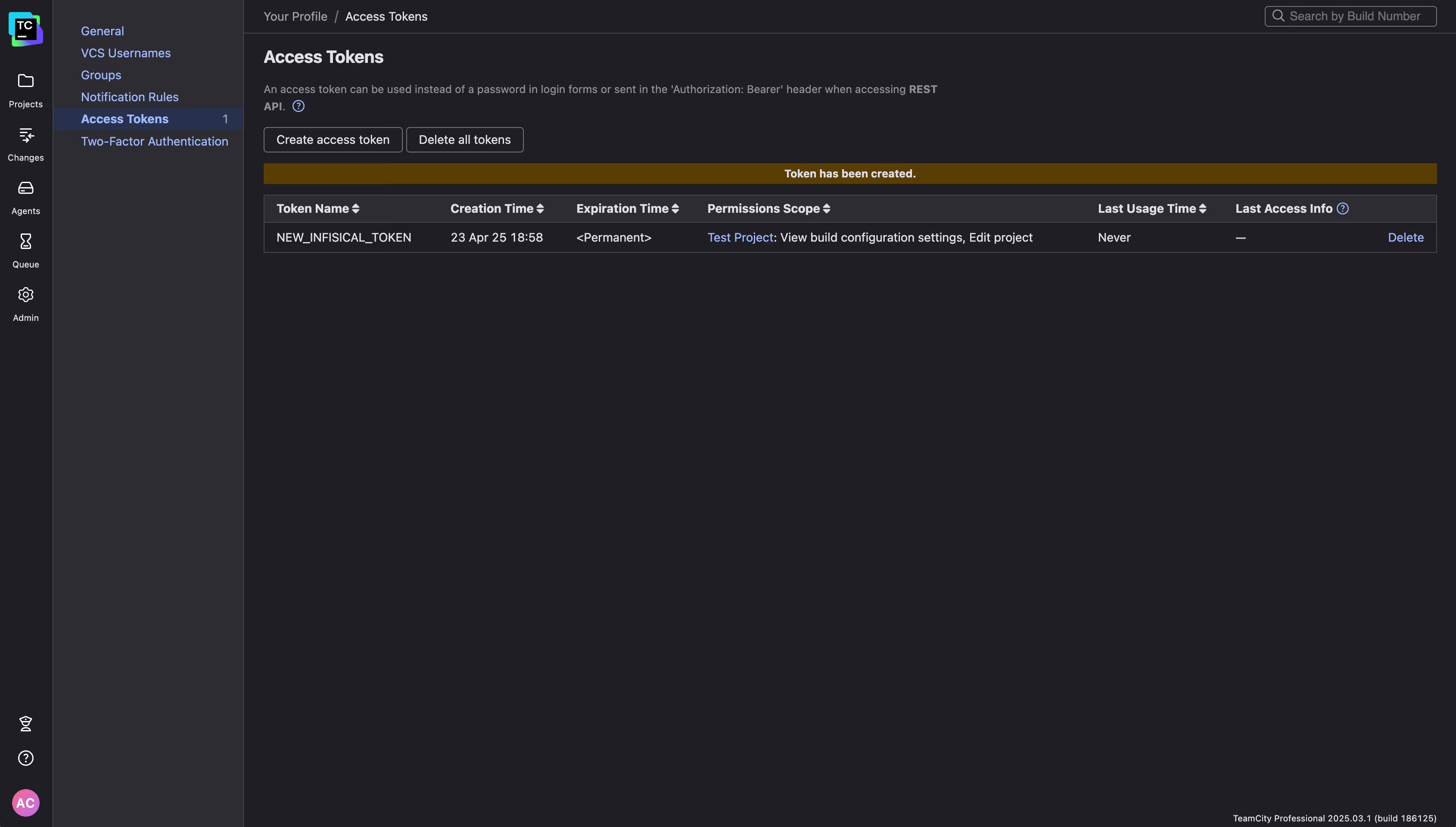The height and width of the screenshot is (827, 1456).
Task: Click the TeamCity Professional version text
Action: [x=1335, y=818]
